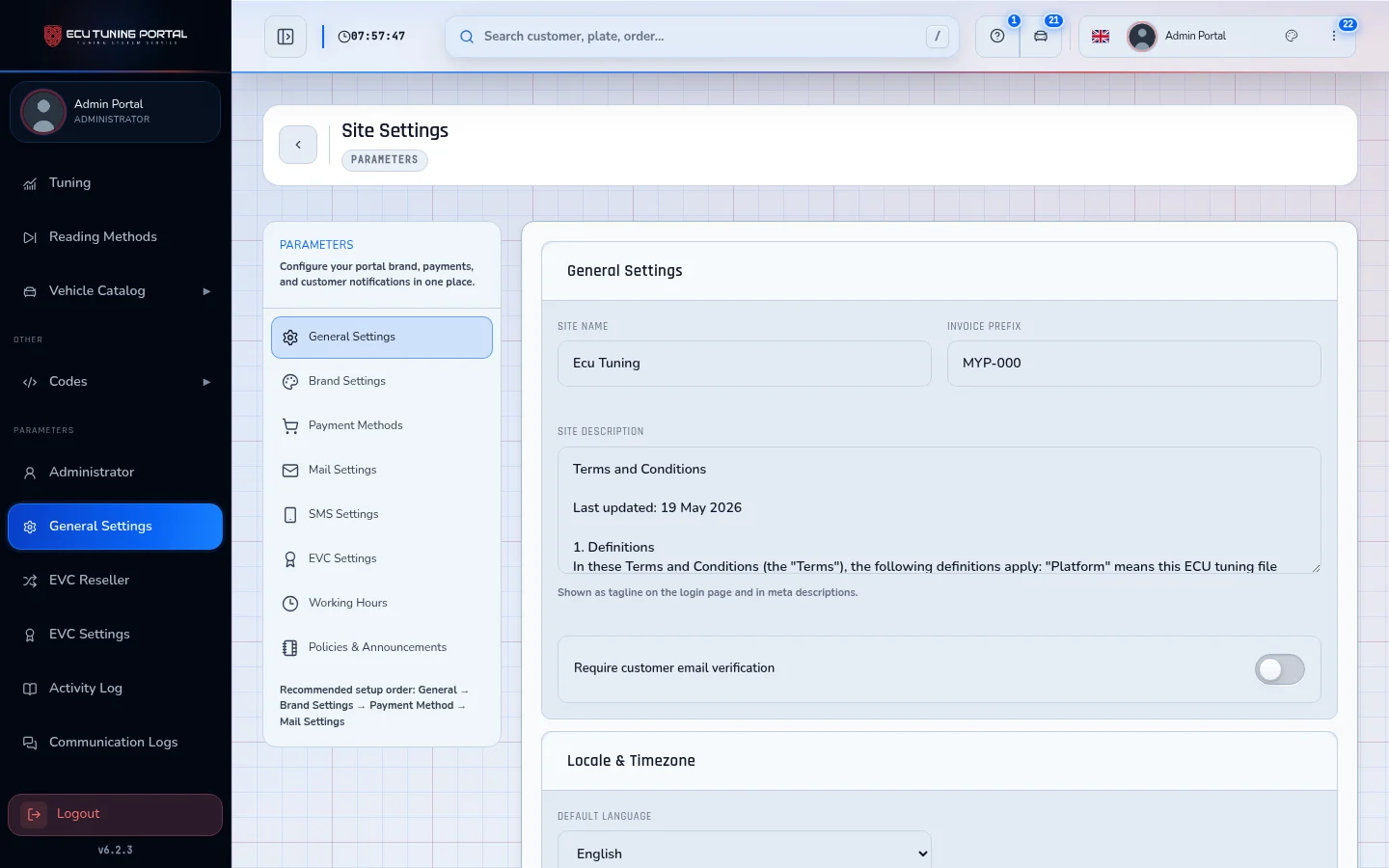Select General Settings in the Parameters panel

click(x=382, y=338)
